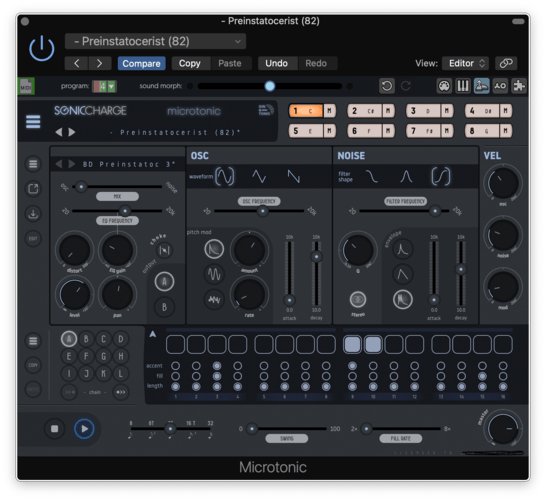
Task: Choose sine pitch mod mode
Action: coord(214,274)
